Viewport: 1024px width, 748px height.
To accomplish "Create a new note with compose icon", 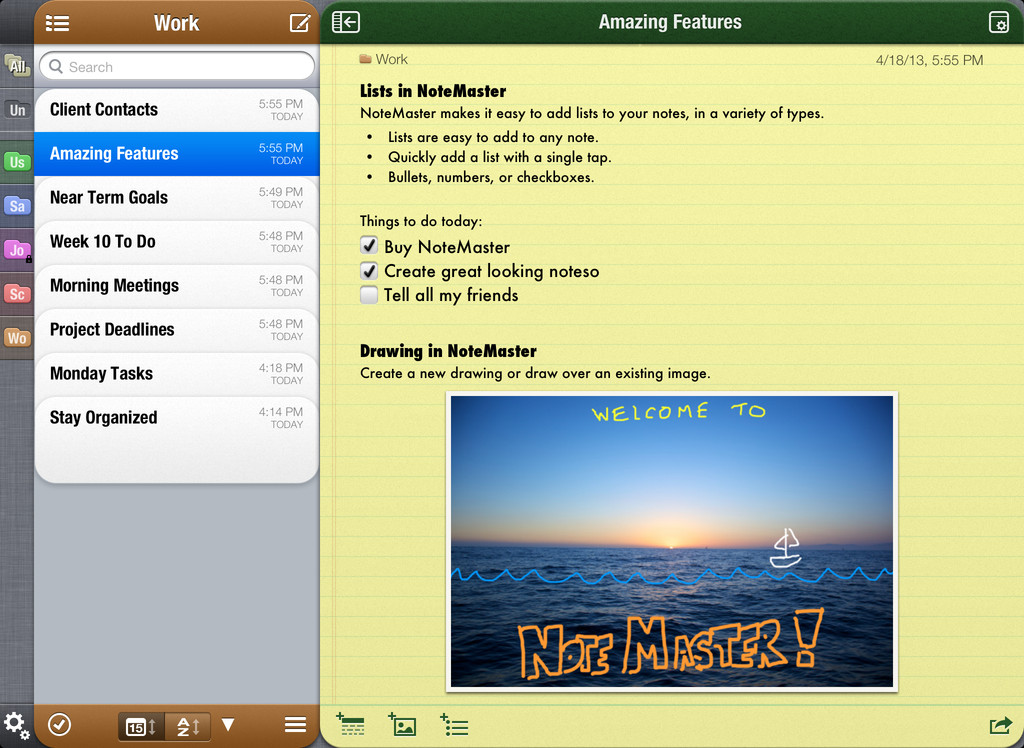I will pyautogui.click(x=300, y=23).
